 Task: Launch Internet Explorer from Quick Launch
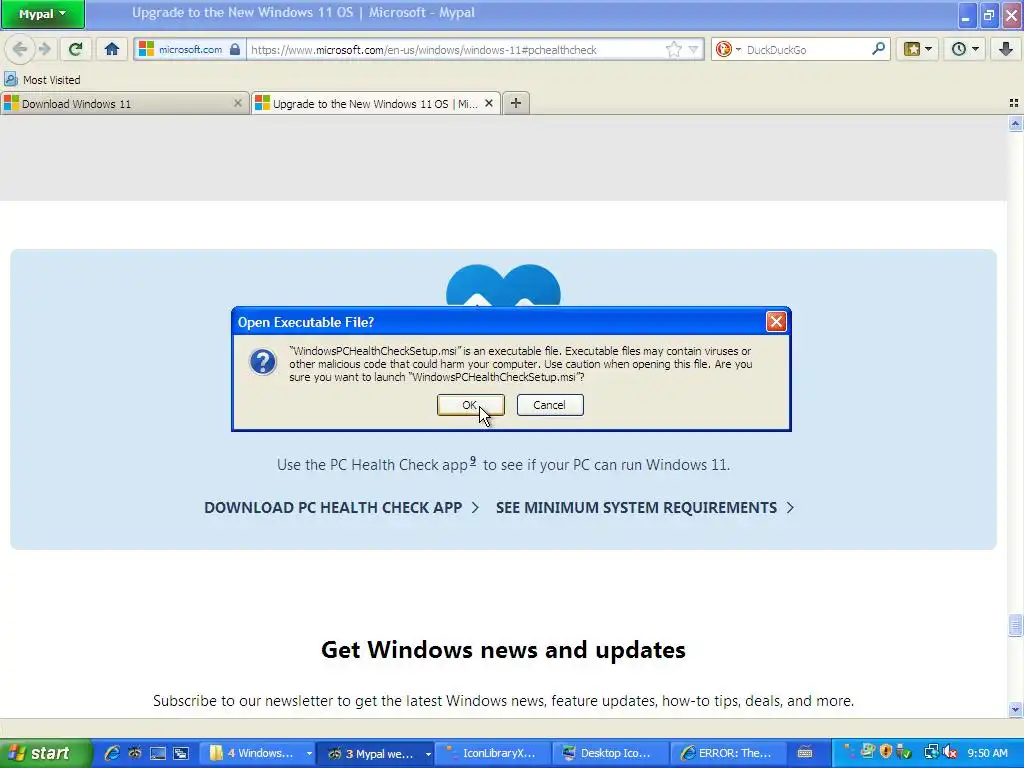(112, 753)
